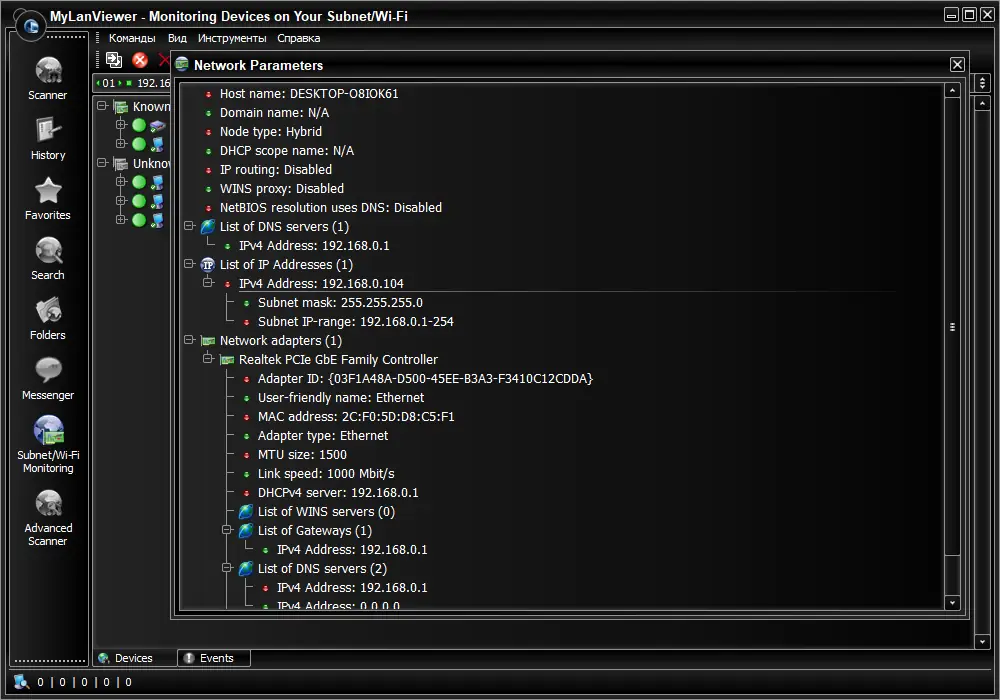Click the globe icon beside List of DNS servers (1)
1000x700 pixels.
pos(208,226)
